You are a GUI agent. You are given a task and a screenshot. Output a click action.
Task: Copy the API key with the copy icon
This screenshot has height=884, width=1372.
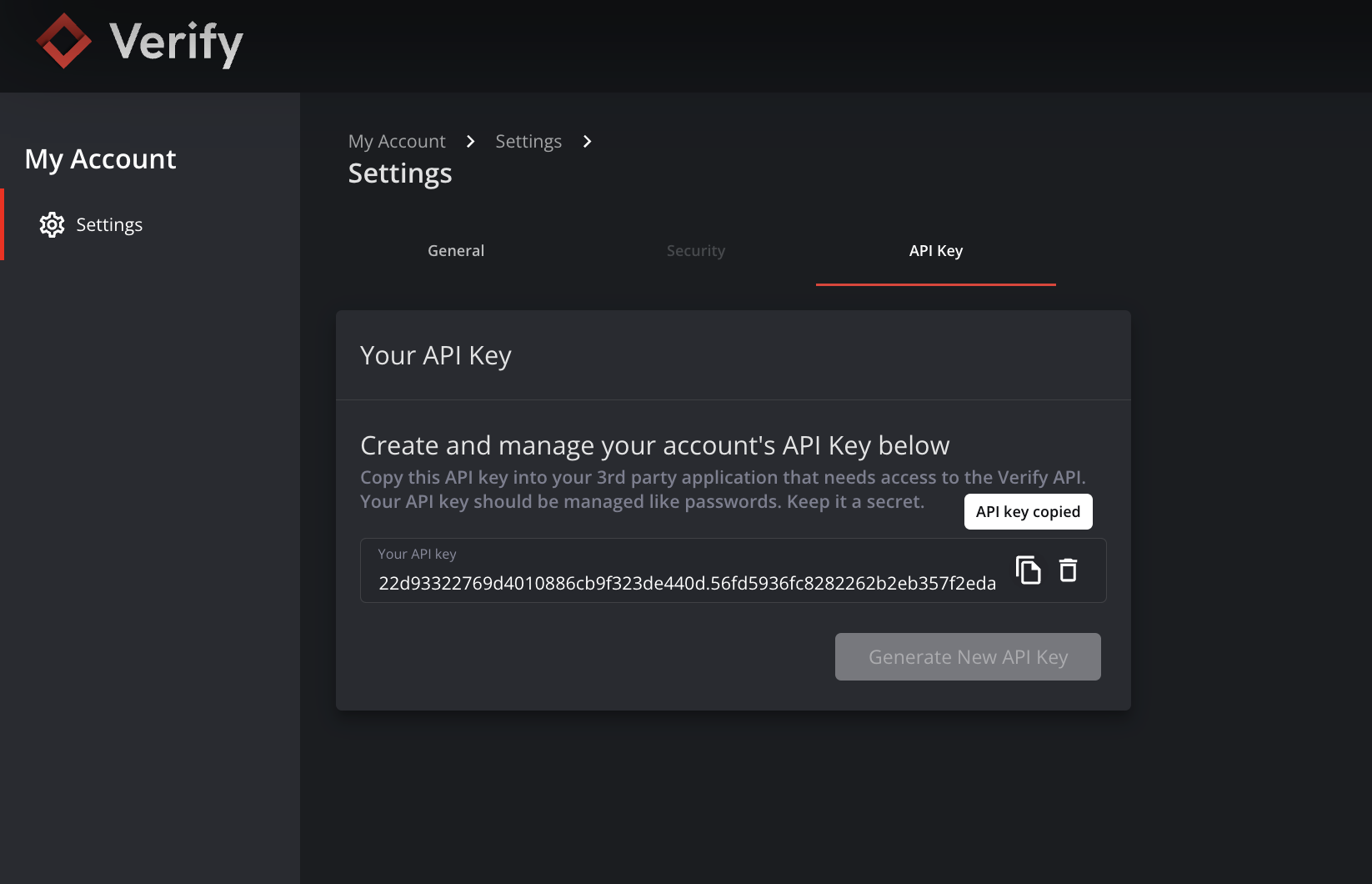[x=1029, y=570]
